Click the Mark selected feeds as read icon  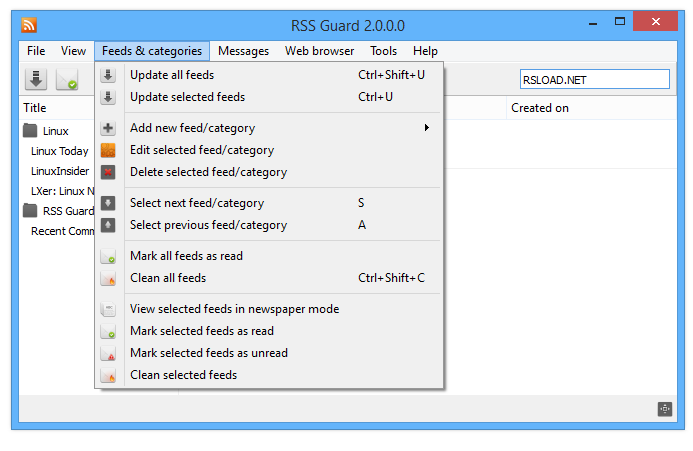[x=108, y=331]
